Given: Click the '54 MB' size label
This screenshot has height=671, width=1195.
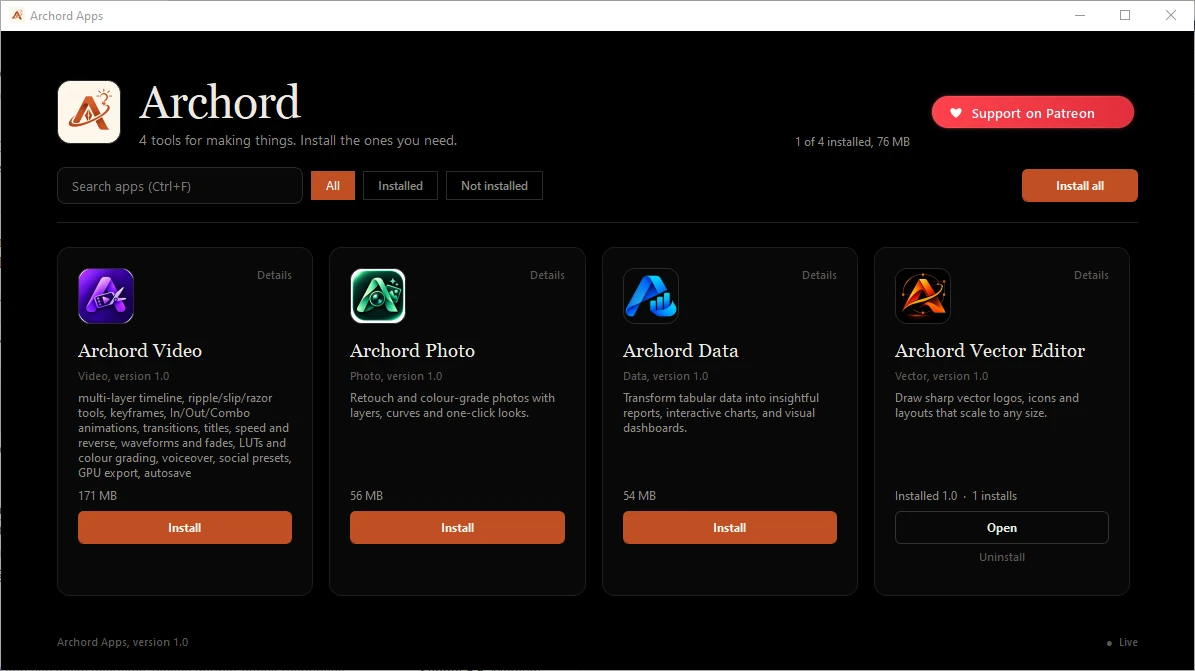Looking at the screenshot, I should pyautogui.click(x=639, y=496).
